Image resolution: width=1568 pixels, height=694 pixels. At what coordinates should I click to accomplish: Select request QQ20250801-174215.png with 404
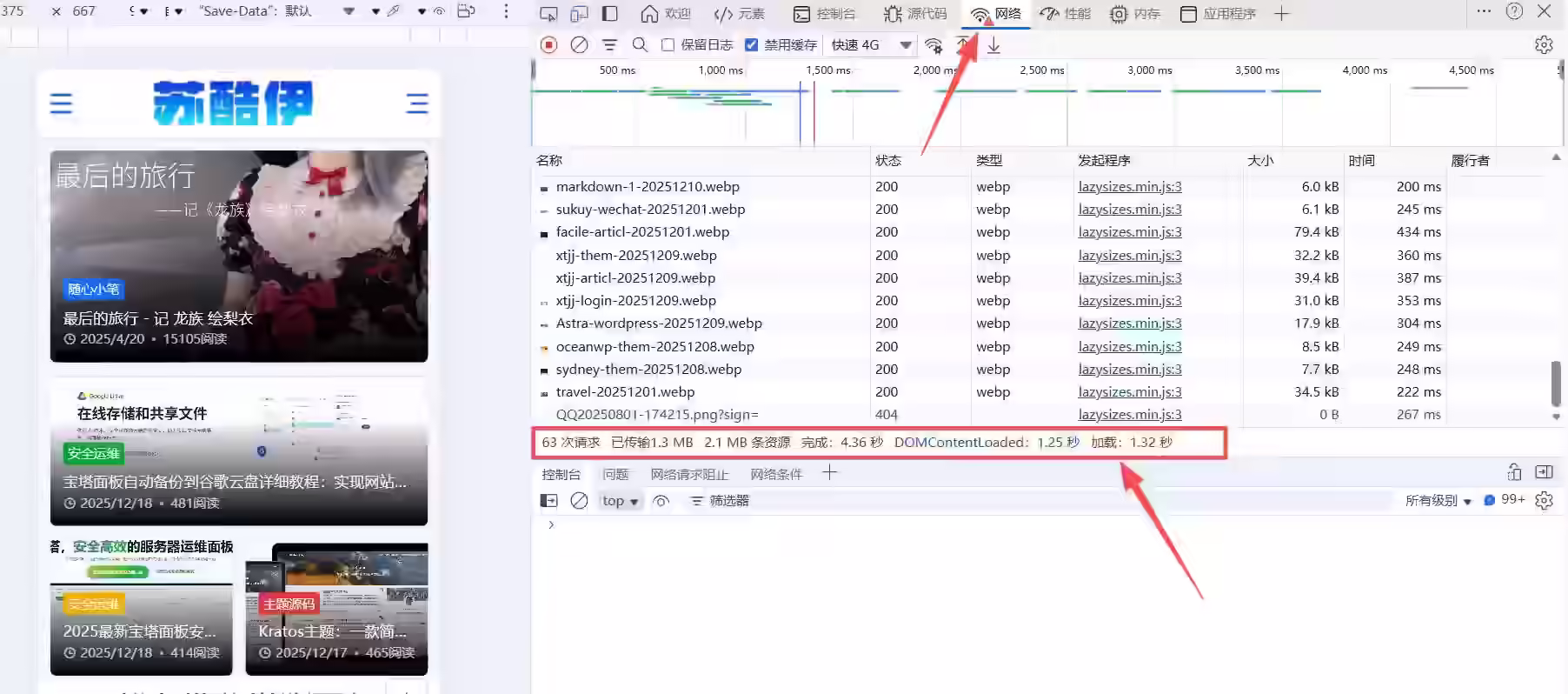(x=657, y=415)
